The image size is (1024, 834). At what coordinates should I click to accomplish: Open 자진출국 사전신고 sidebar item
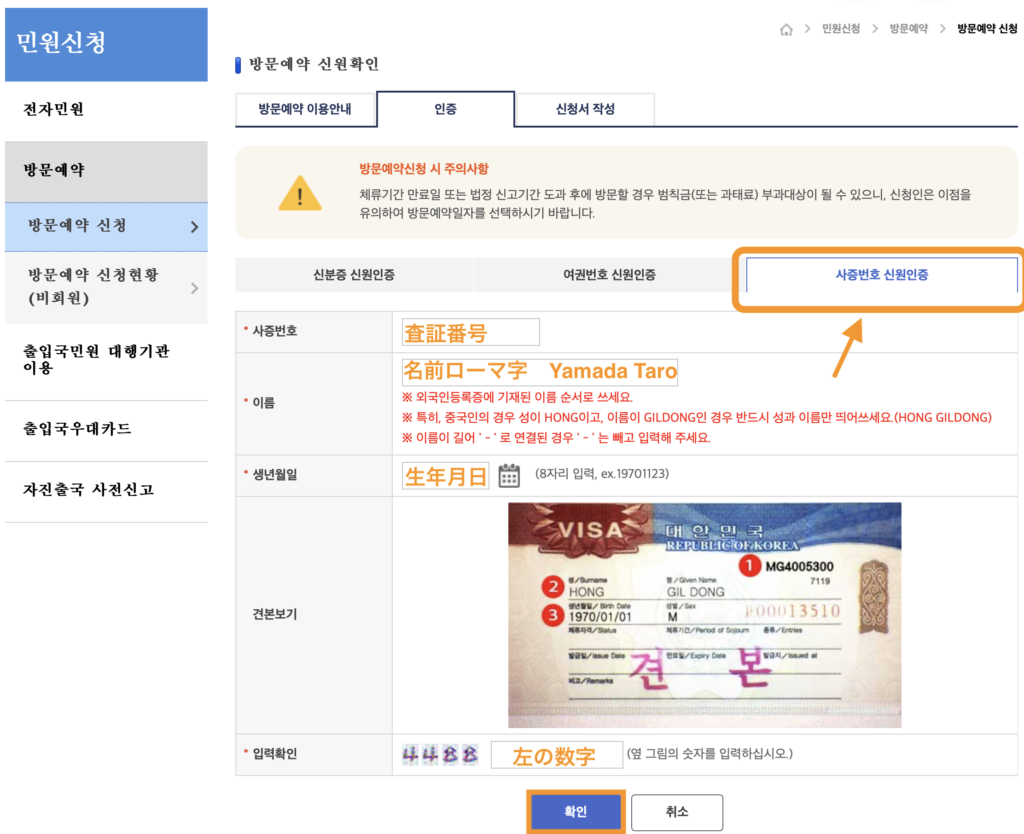coord(89,491)
